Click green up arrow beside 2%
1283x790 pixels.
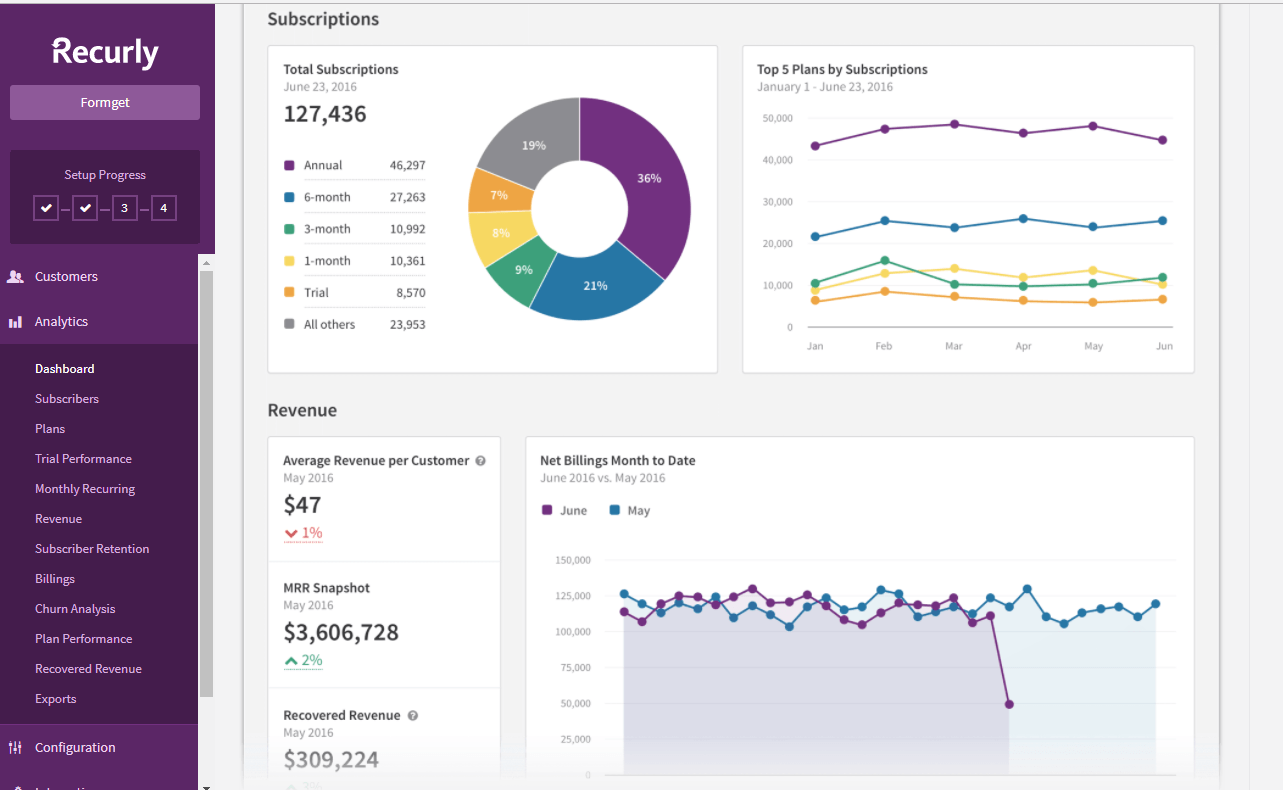(x=291, y=661)
